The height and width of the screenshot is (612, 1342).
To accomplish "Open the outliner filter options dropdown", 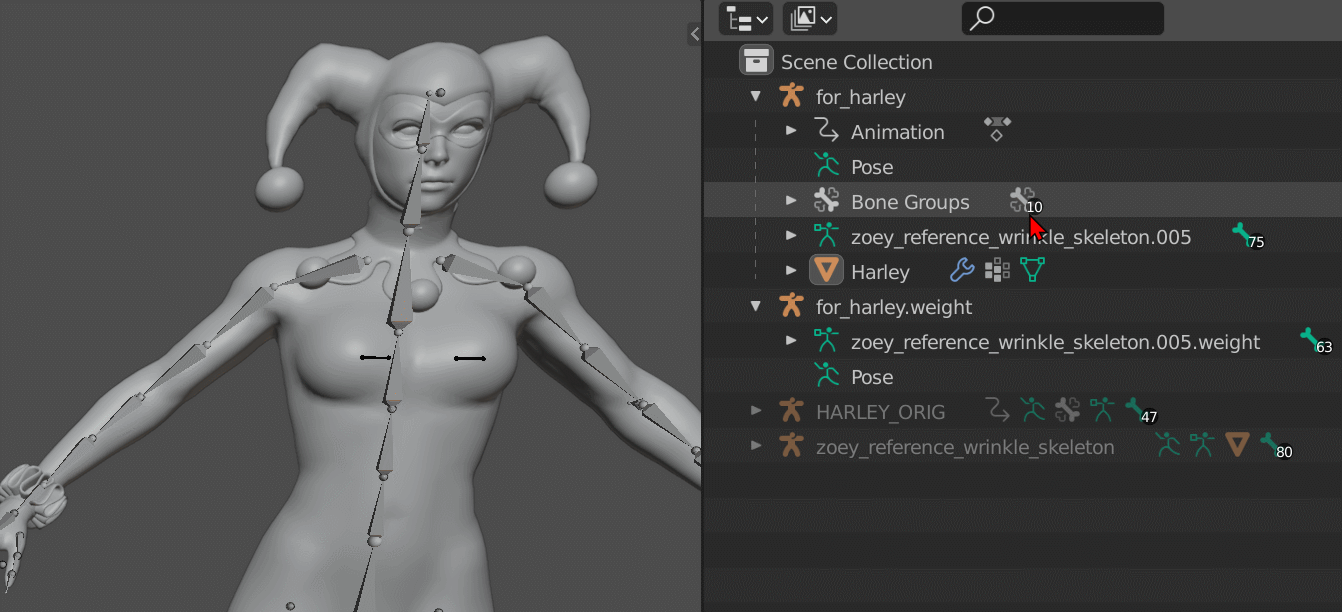I will point(810,18).
